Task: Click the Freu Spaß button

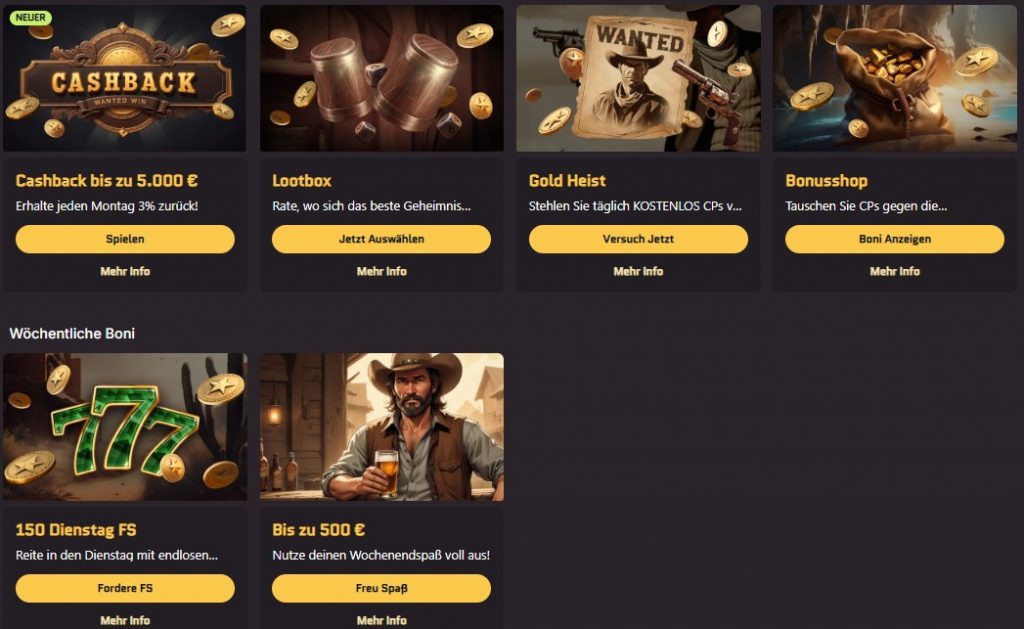Action: pos(381,589)
